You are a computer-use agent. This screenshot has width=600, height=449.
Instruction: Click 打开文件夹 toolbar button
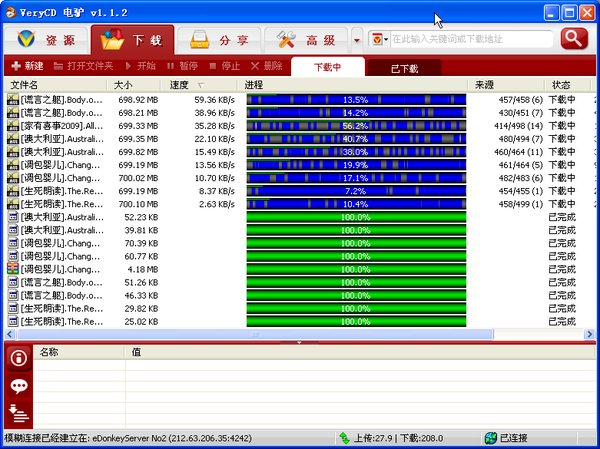pos(83,66)
